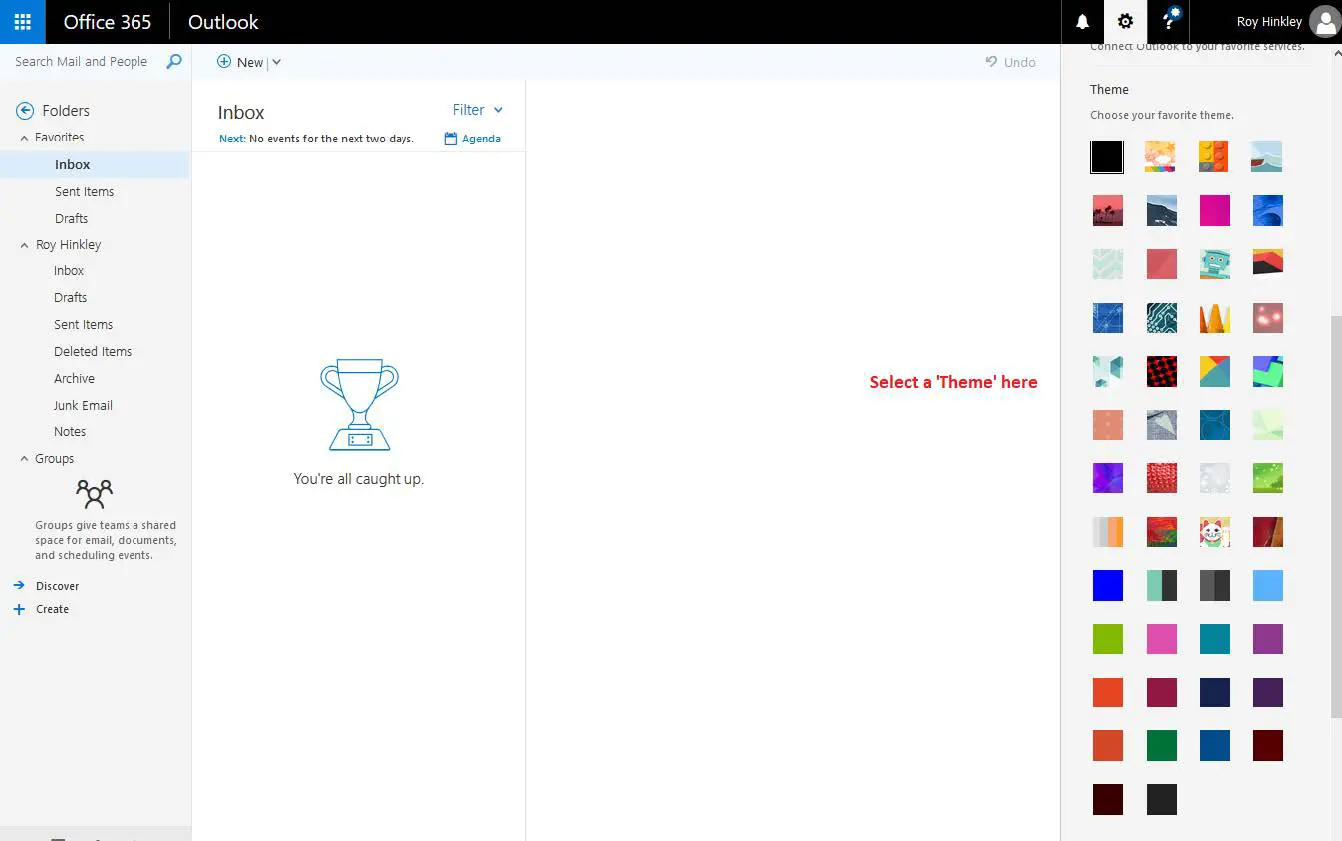Click the back arrow next to Folders
Screen dimensions: 1342x841
[x=22, y=110]
